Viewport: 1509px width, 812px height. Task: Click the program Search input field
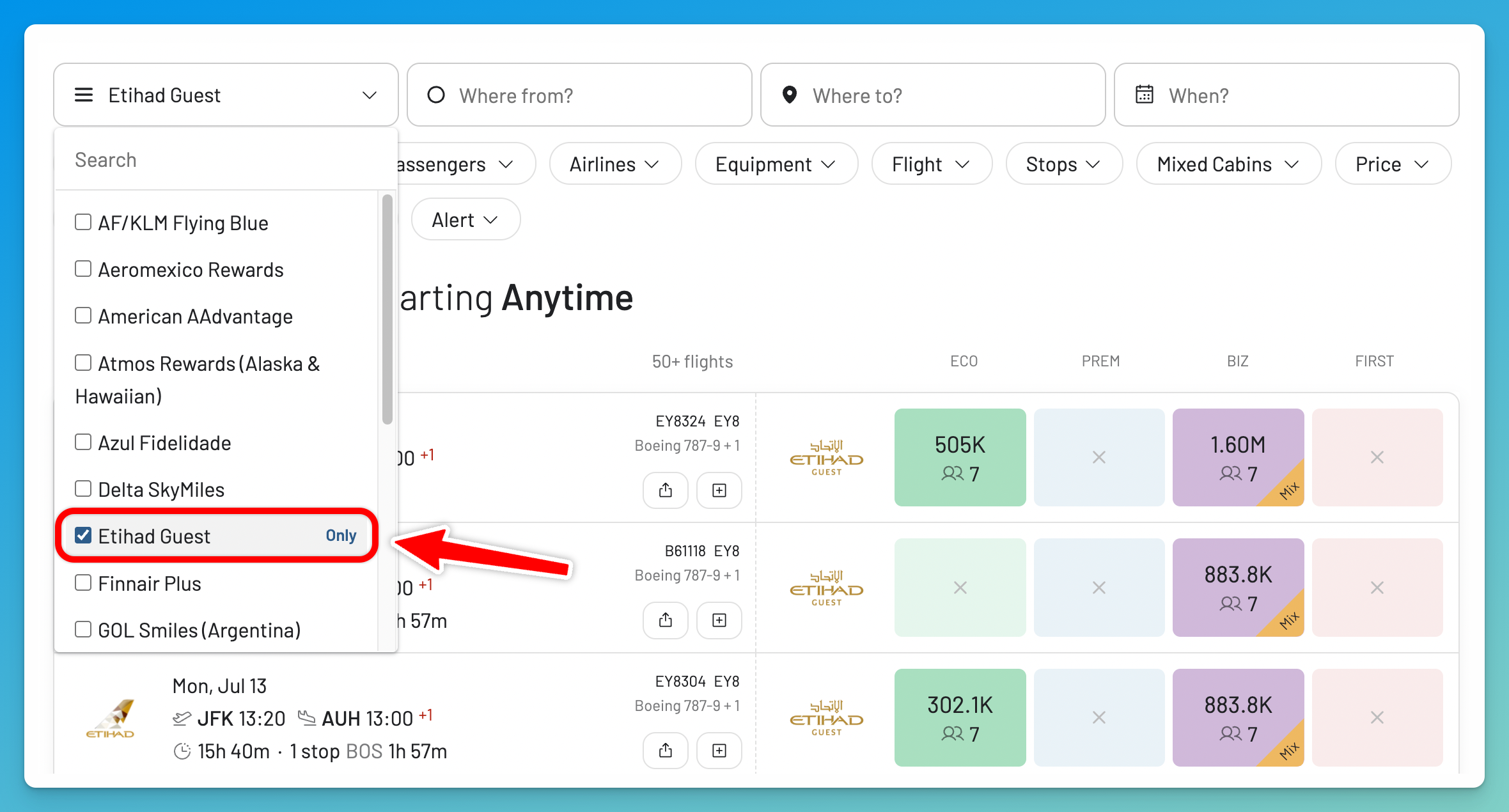225,160
